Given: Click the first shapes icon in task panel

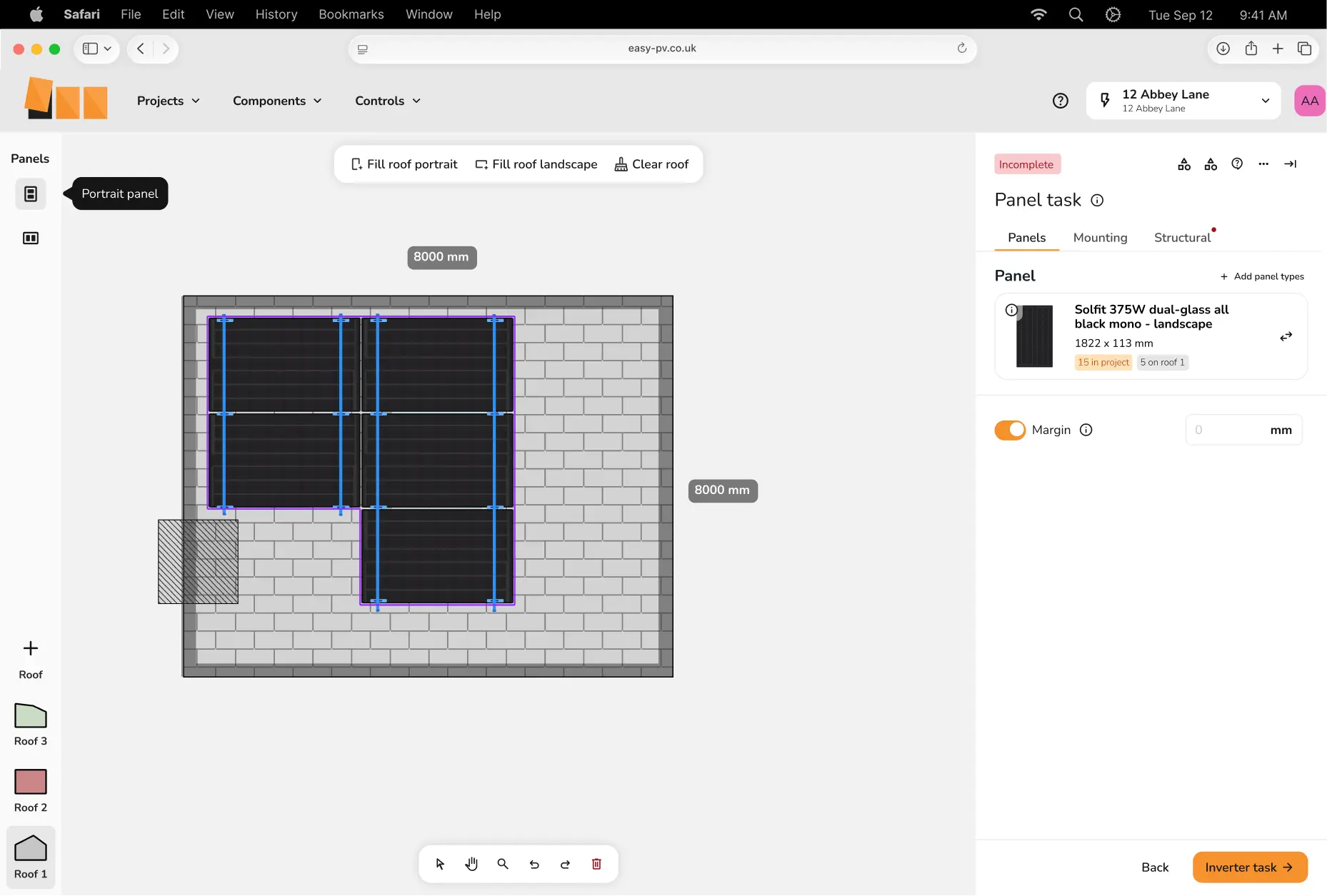Looking at the screenshot, I should [x=1184, y=164].
